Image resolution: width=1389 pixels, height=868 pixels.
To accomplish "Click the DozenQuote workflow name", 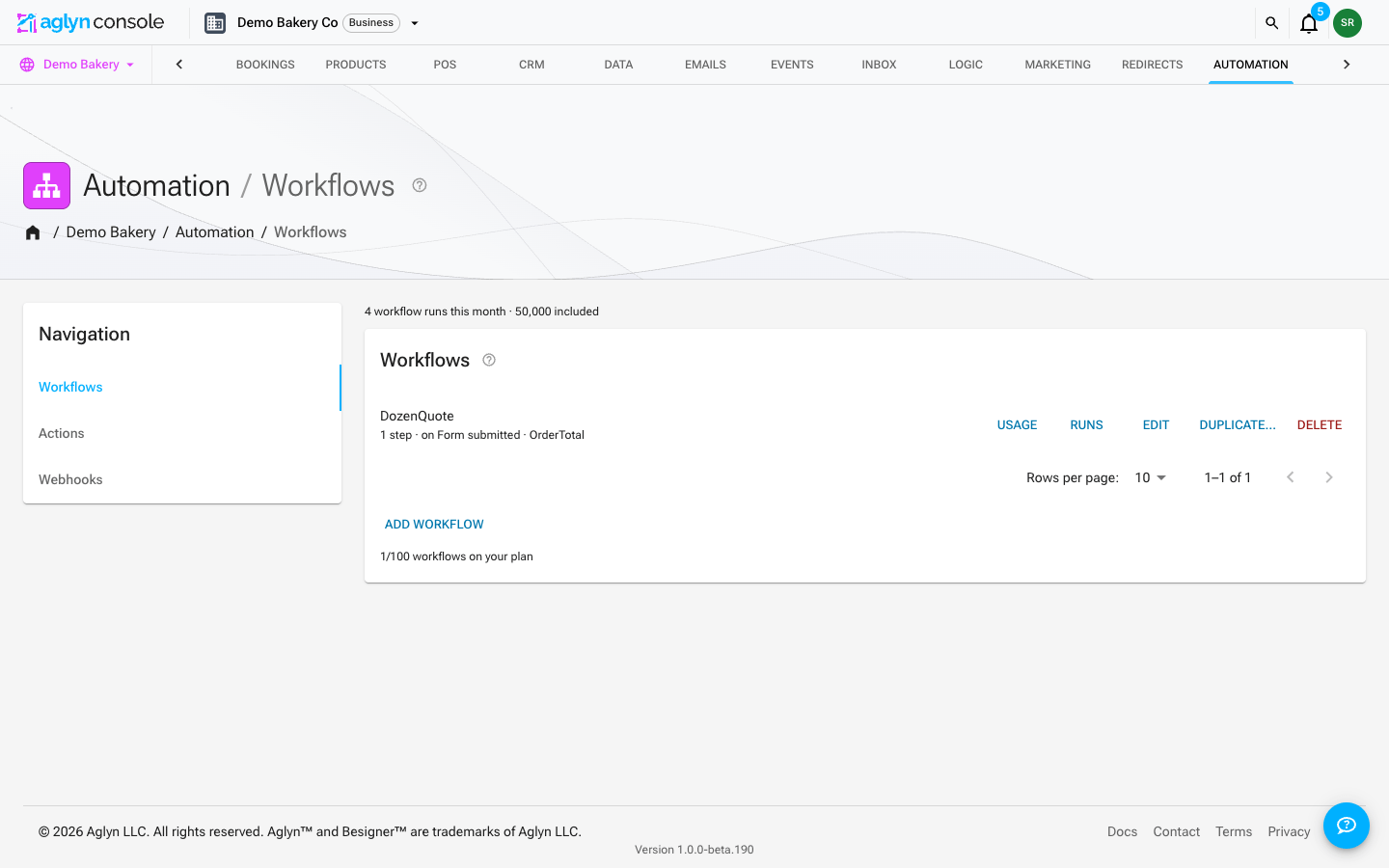I will click(417, 416).
